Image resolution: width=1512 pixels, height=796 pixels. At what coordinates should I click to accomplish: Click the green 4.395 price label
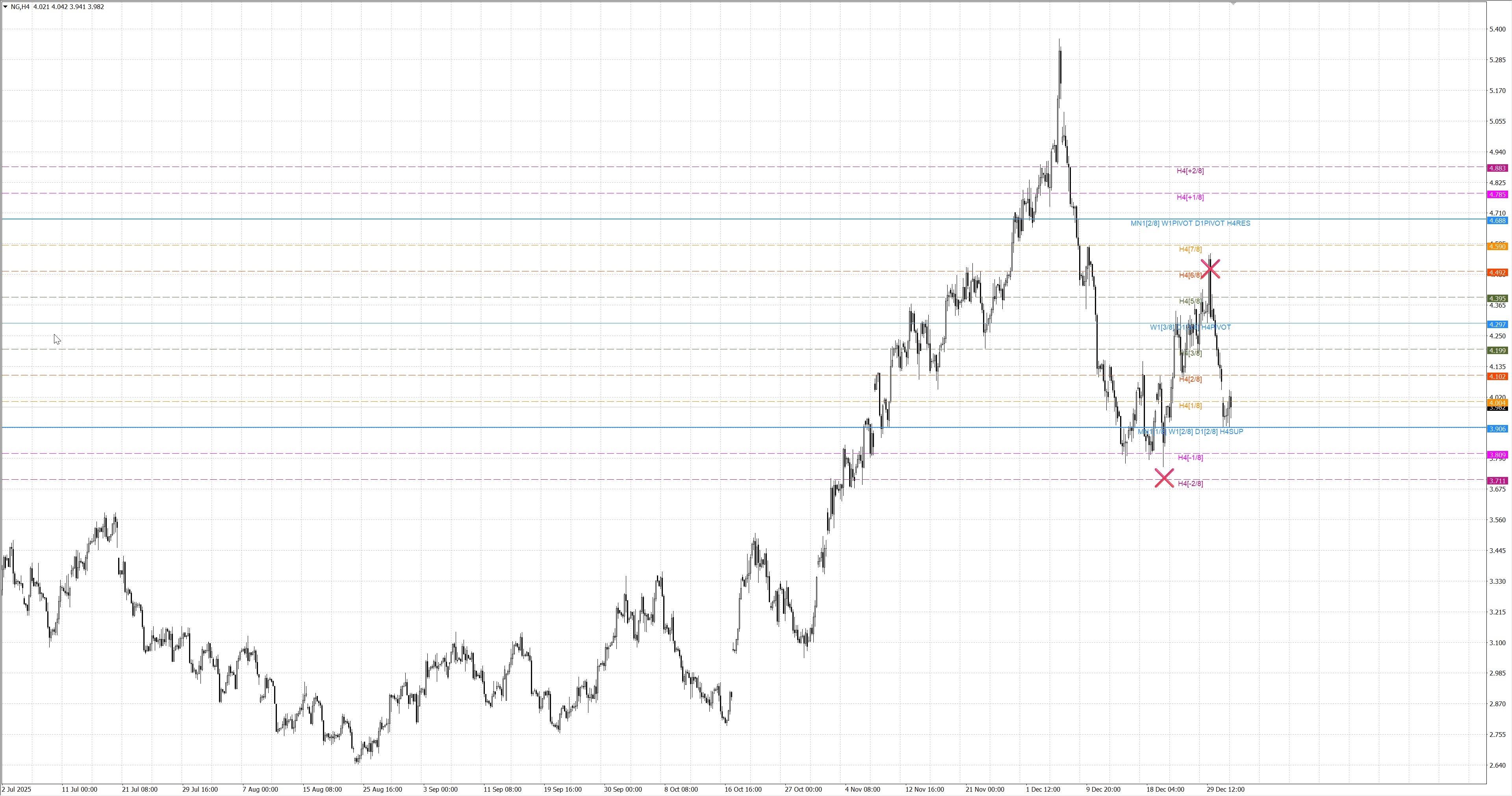coord(1497,299)
